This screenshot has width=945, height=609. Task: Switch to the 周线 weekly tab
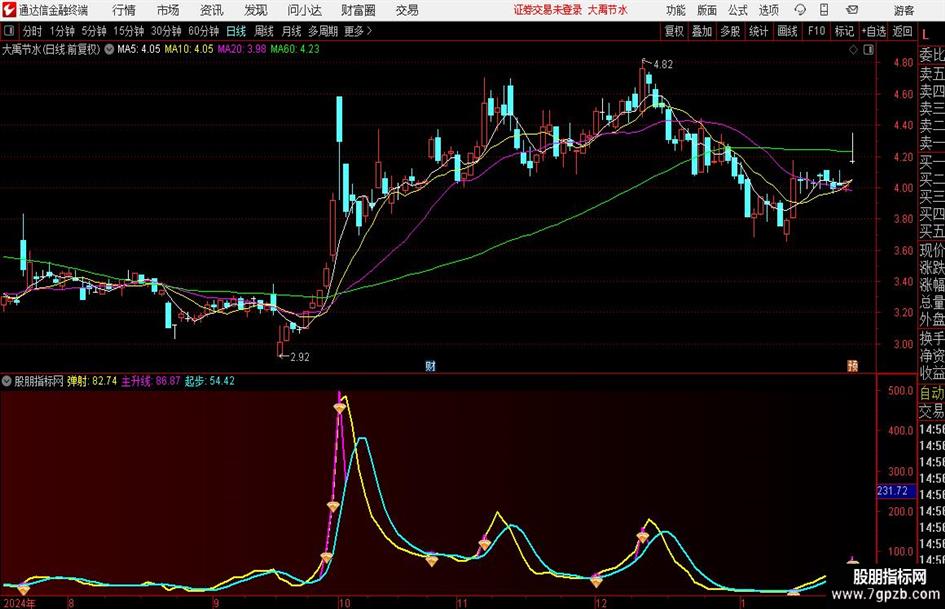(263, 31)
